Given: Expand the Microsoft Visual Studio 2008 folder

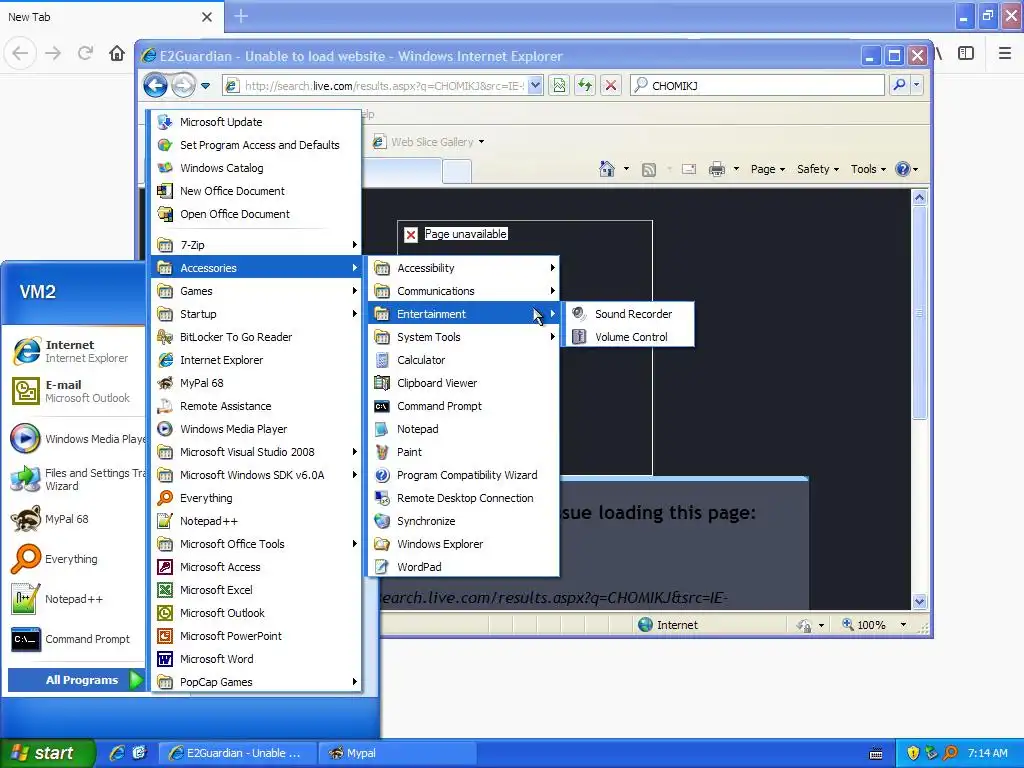Looking at the screenshot, I should pos(257,452).
